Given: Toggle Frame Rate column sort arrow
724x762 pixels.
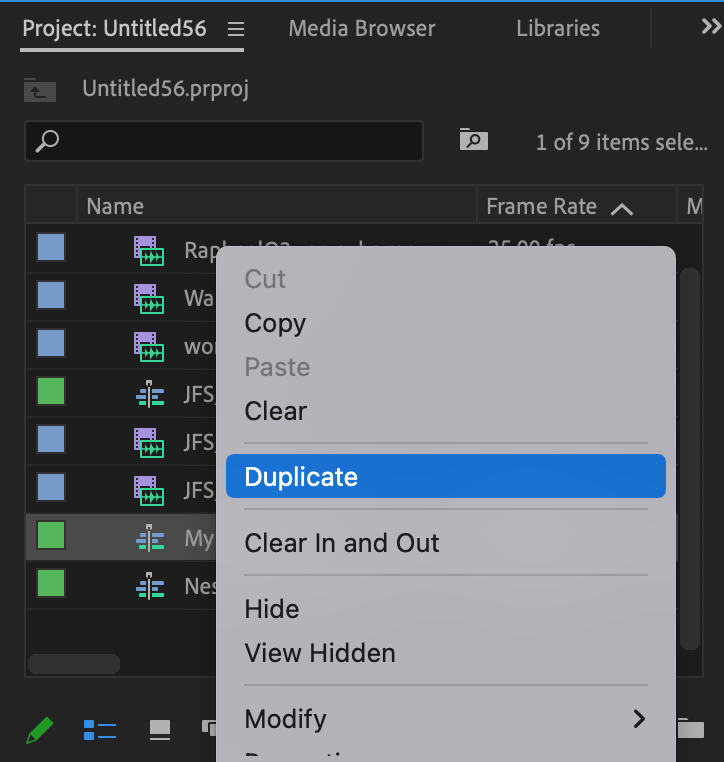Looking at the screenshot, I should pyautogui.click(x=622, y=208).
